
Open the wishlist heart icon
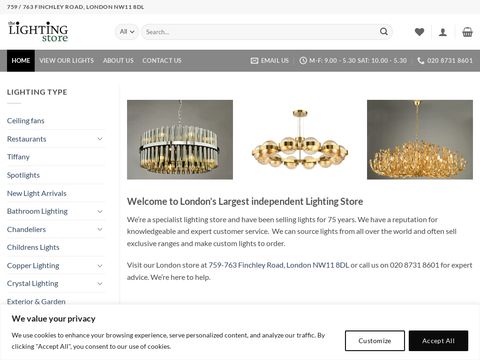coord(419,32)
